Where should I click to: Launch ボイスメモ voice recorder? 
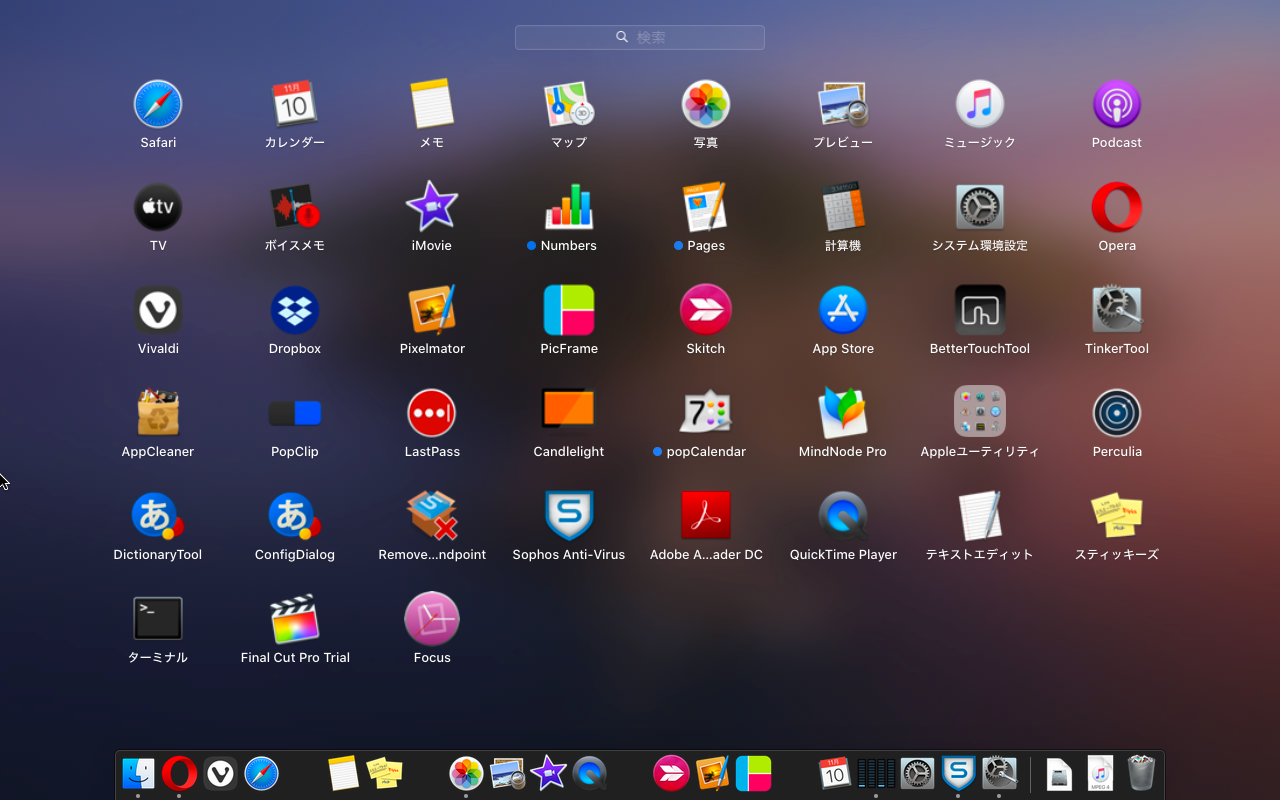point(295,207)
